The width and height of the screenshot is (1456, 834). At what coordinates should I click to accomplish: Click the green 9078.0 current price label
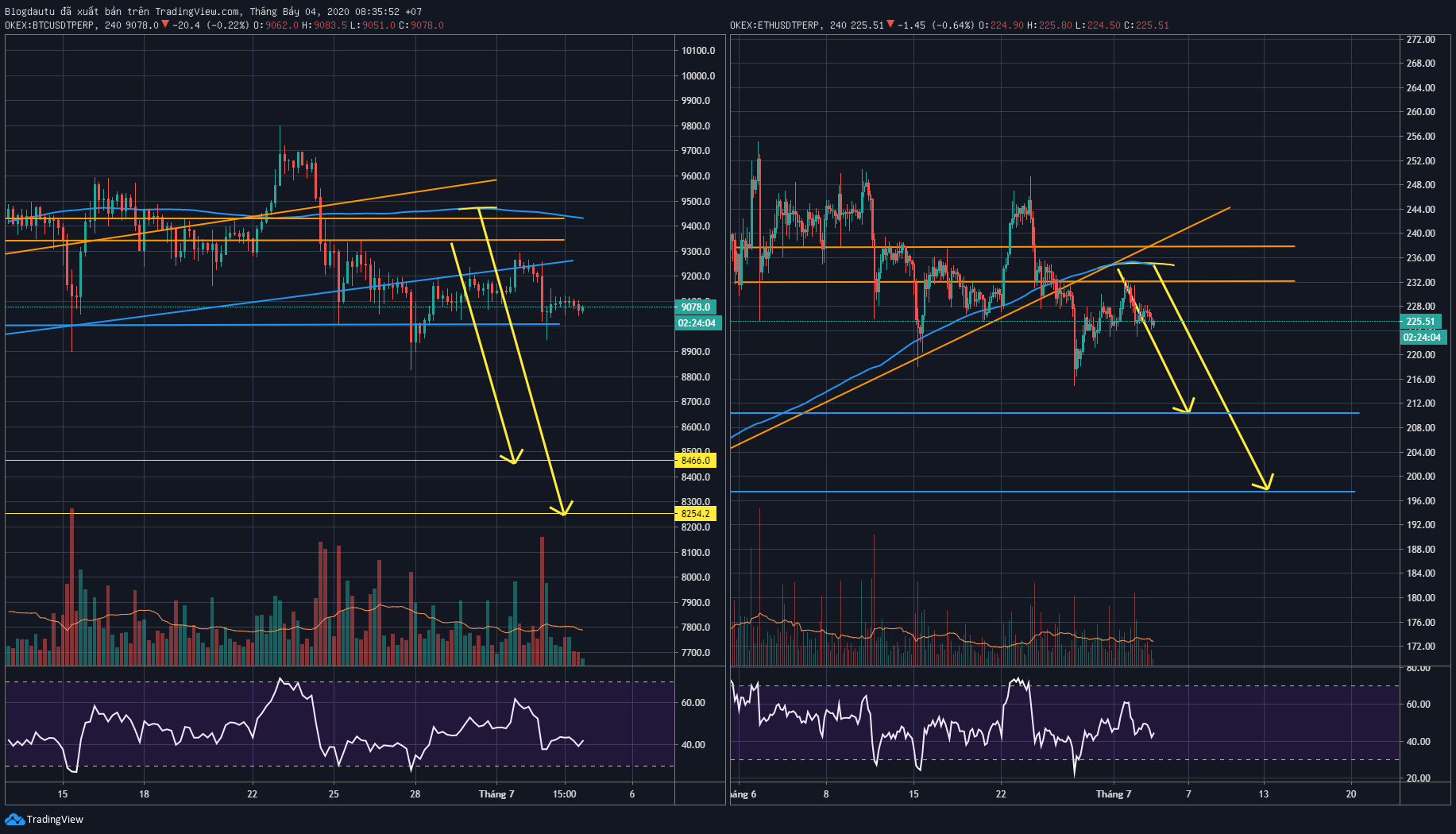[696, 307]
